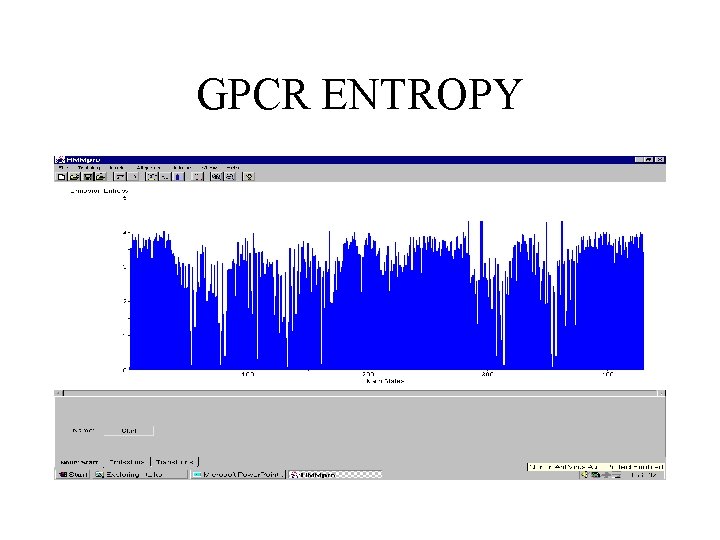The image size is (720, 540).
Task: Click the toolbar icon just left of the blue bar icon
Action: (165, 176)
